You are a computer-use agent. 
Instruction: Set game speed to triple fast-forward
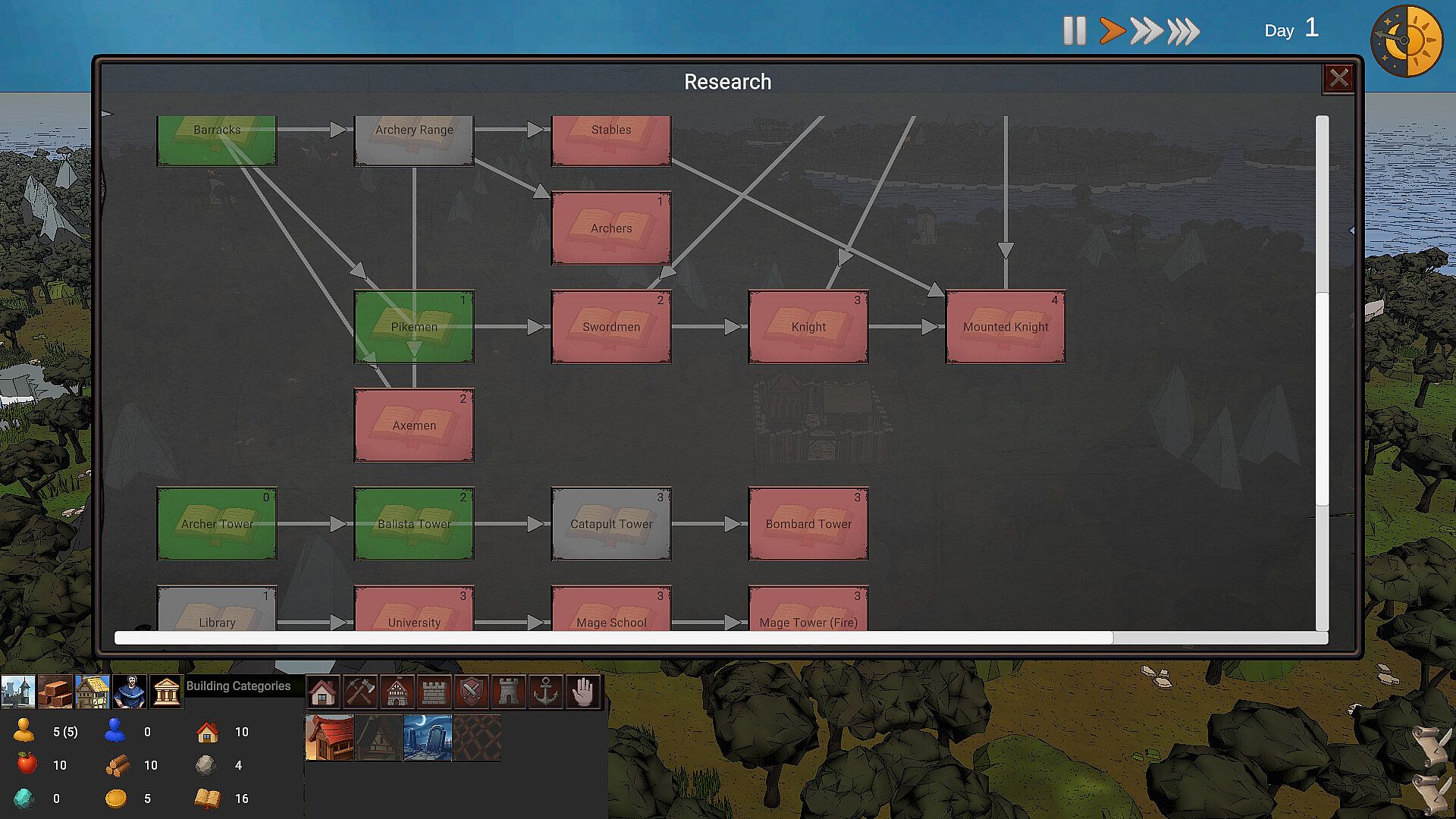(x=1183, y=31)
